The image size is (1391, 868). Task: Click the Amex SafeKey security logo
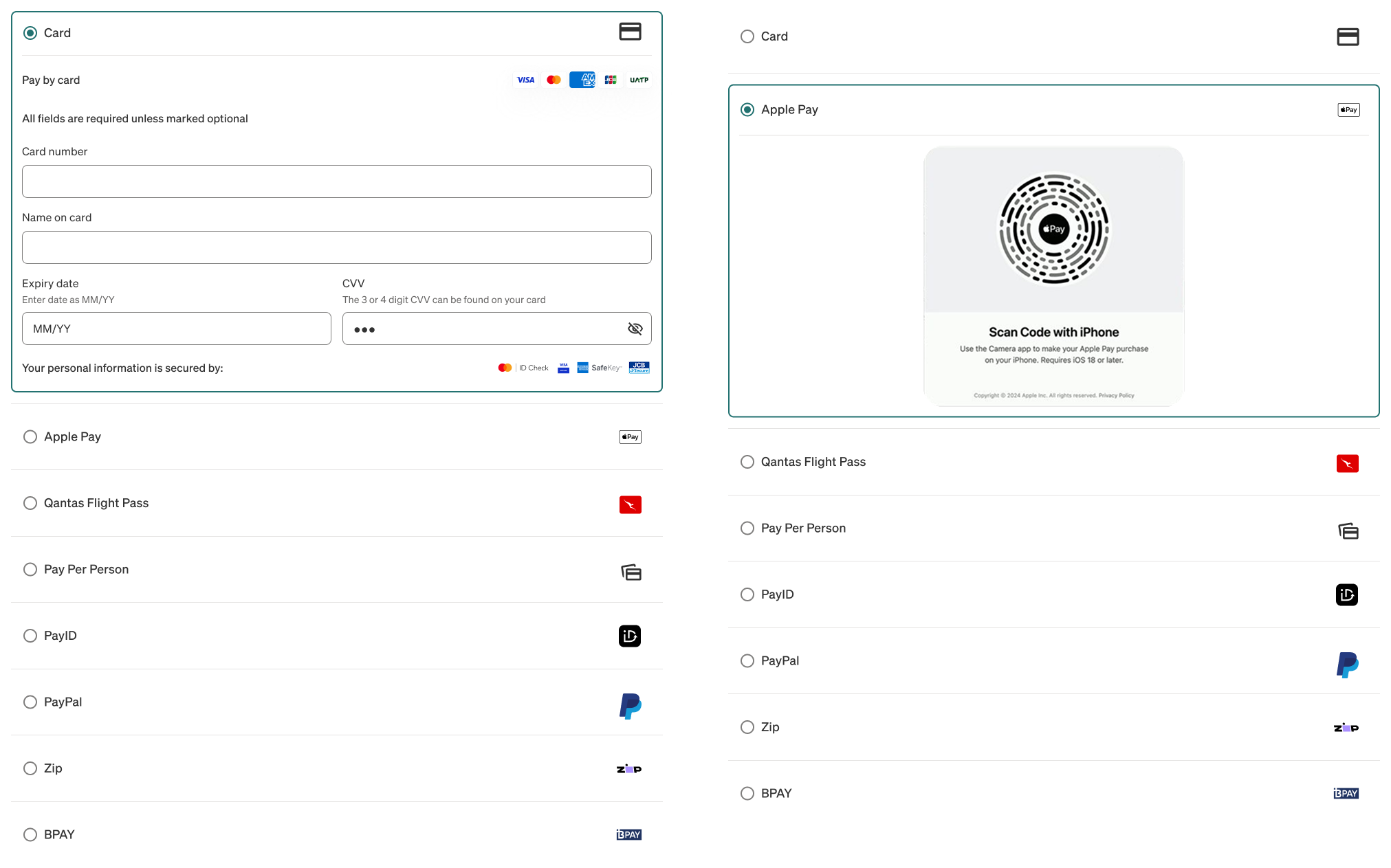[599, 368]
